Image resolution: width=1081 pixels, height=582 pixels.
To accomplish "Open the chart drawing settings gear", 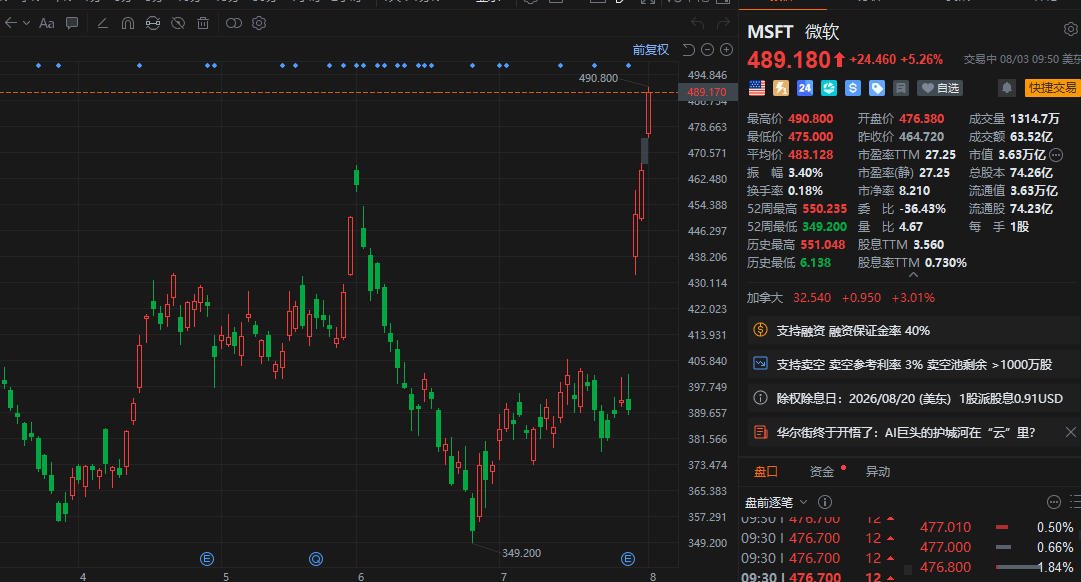I will click(x=259, y=23).
